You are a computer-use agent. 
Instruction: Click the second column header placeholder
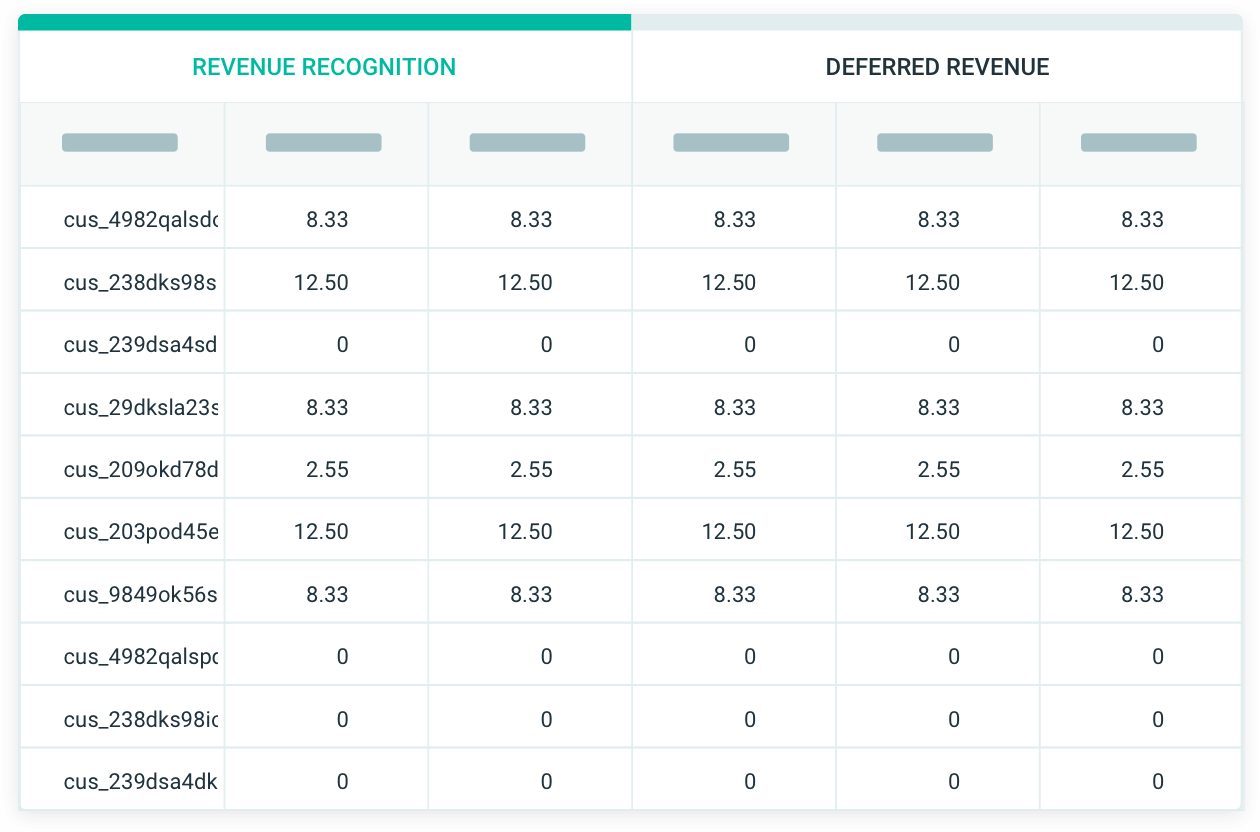click(323, 142)
